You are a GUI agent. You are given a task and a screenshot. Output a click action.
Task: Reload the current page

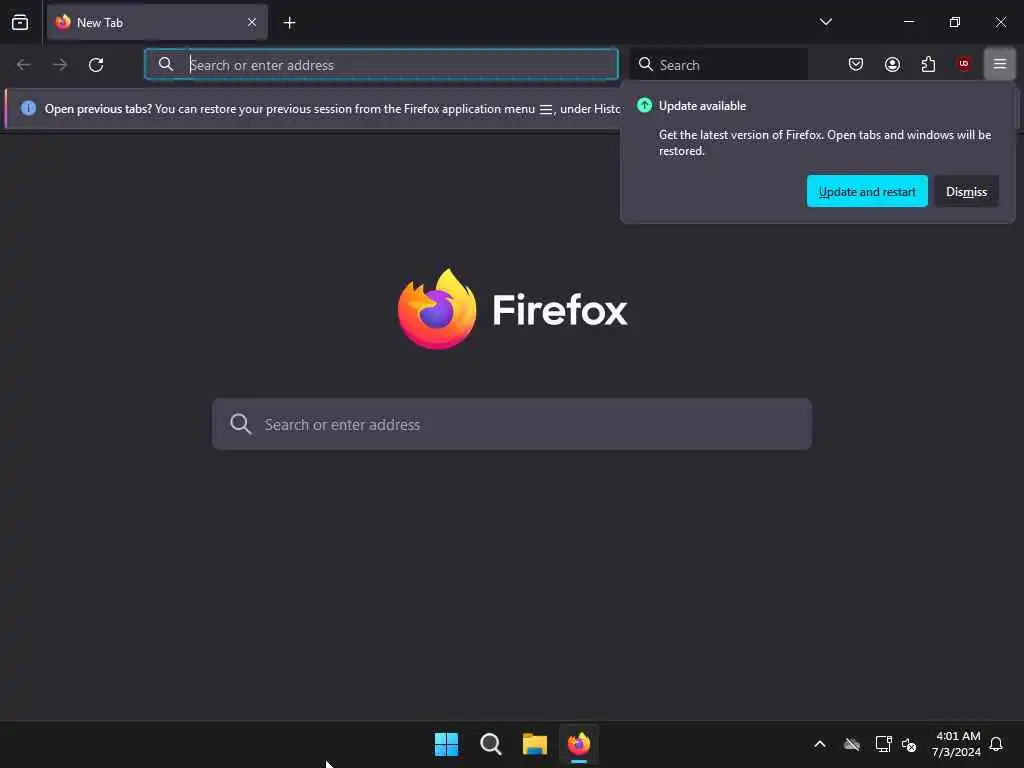[x=96, y=64]
